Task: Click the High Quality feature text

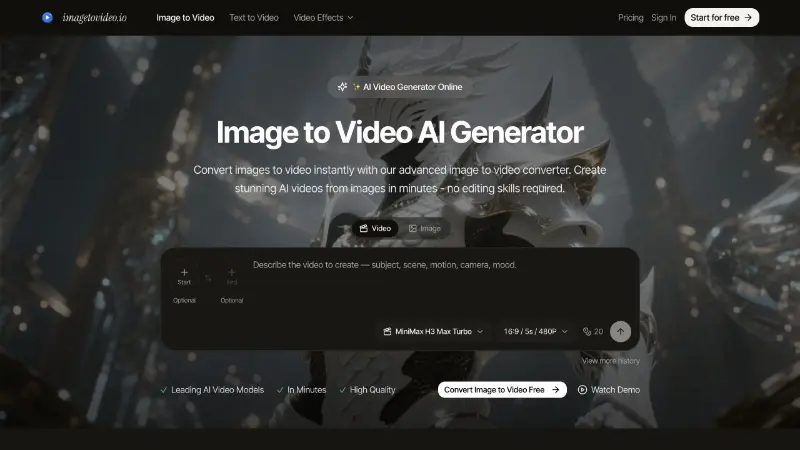Action: pyautogui.click(x=372, y=390)
